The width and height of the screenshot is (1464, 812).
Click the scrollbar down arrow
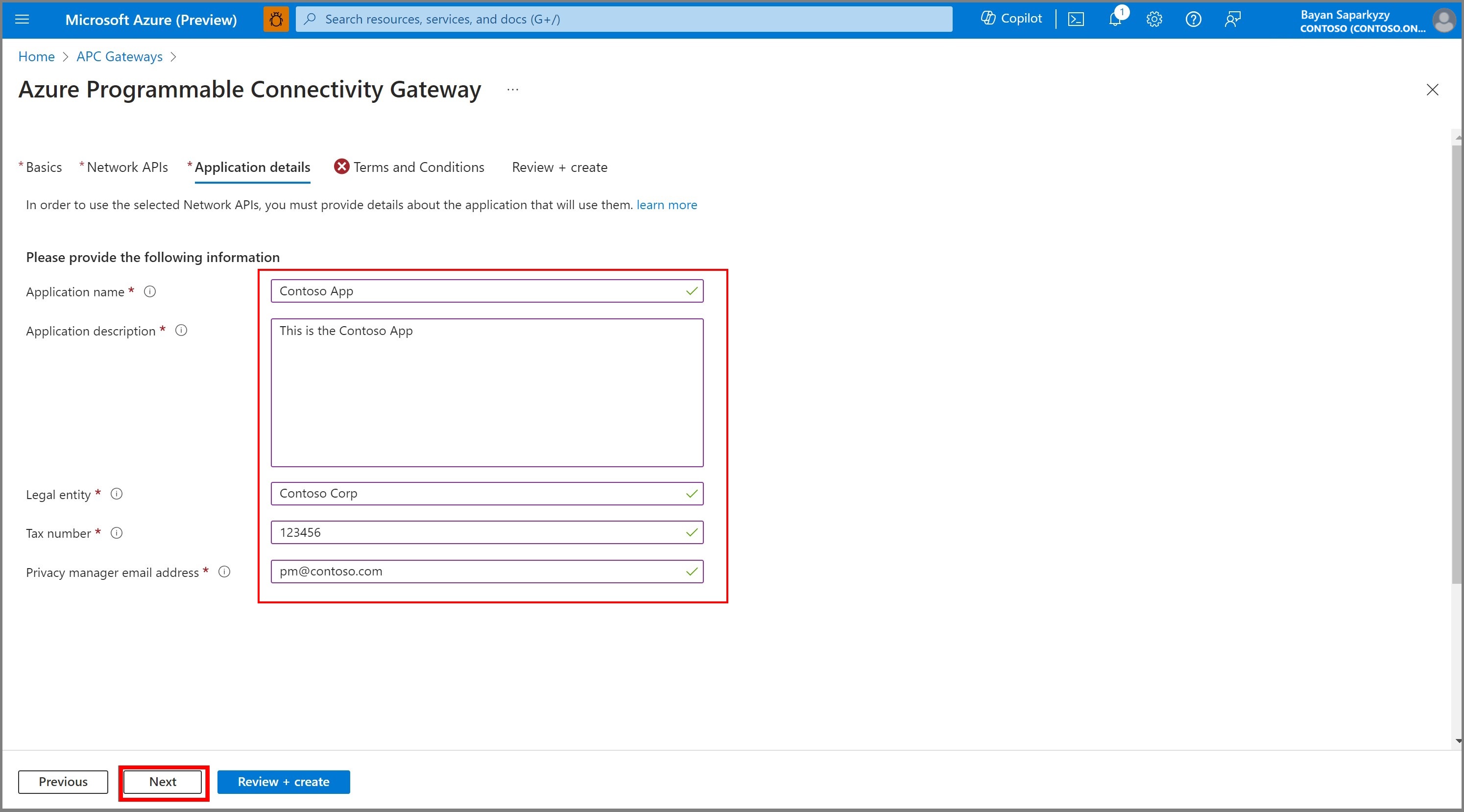click(x=1458, y=740)
